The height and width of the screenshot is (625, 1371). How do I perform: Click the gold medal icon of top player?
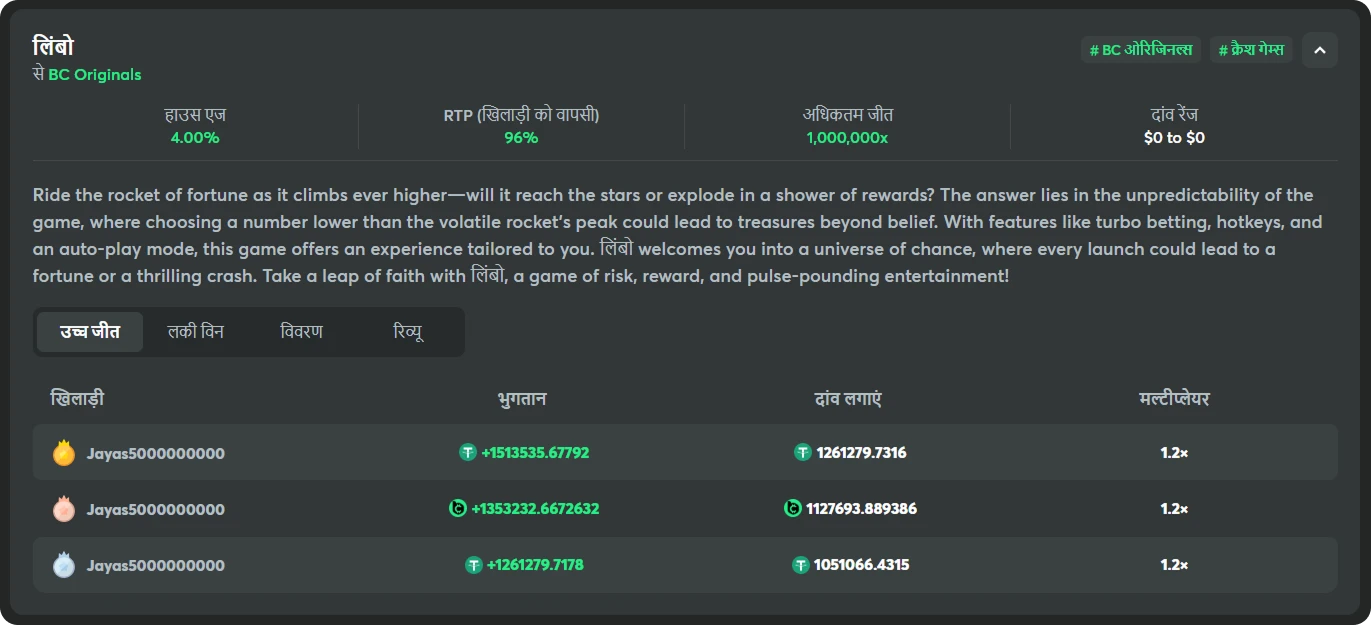[64, 453]
